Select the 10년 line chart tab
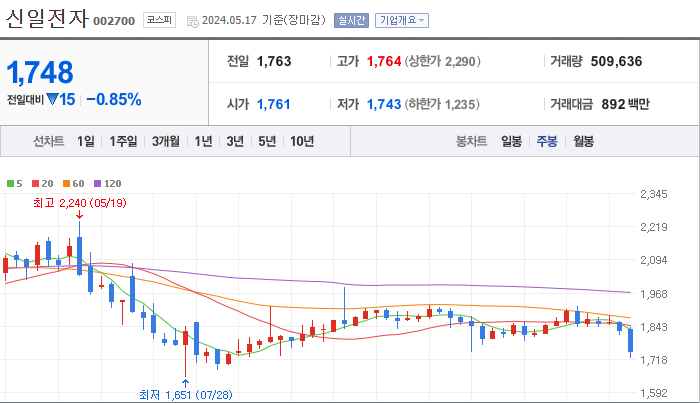700x403 pixels. [302, 141]
